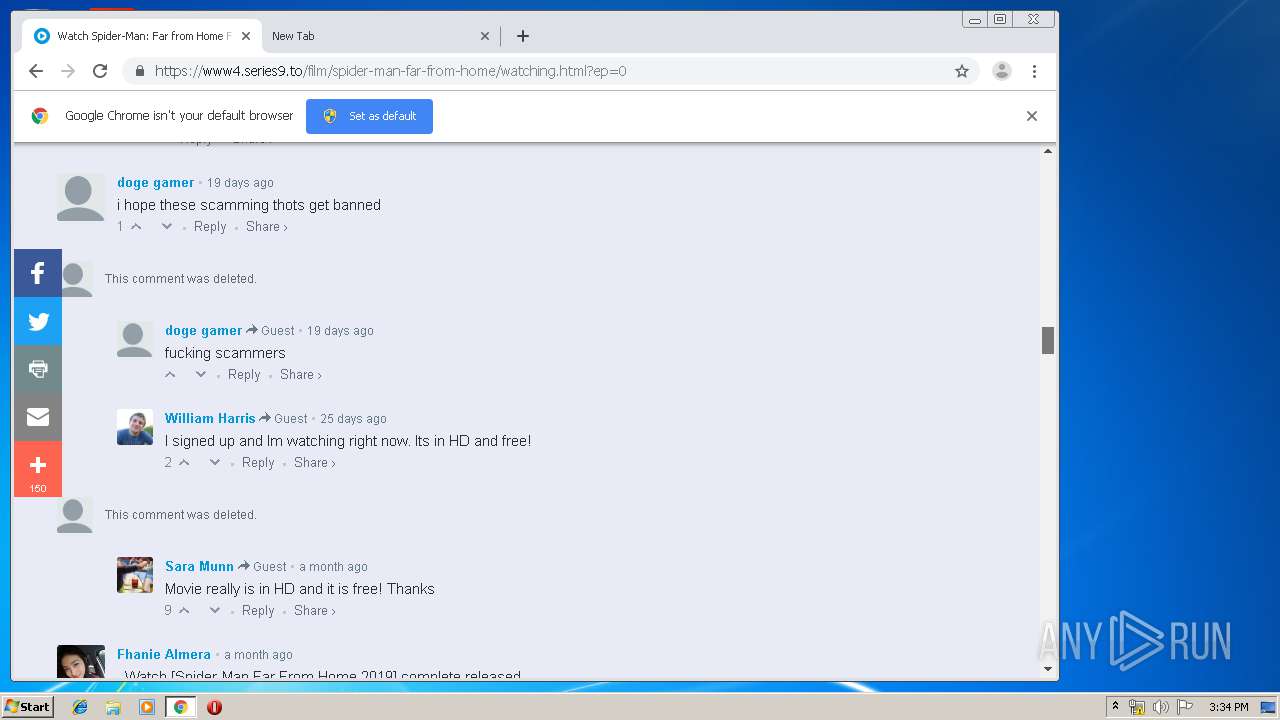1280x720 pixels.
Task: Downvote doge gamer's scamming thots comment
Action: point(167,227)
